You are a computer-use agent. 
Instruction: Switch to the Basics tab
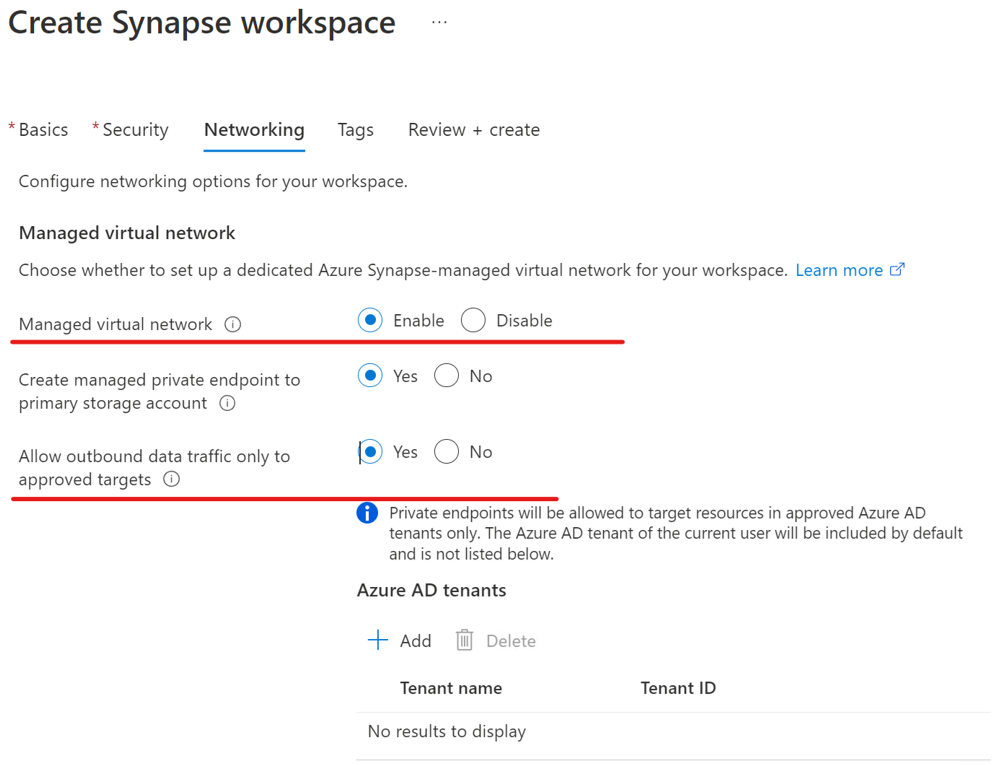pyautogui.click(x=42, y=129)
